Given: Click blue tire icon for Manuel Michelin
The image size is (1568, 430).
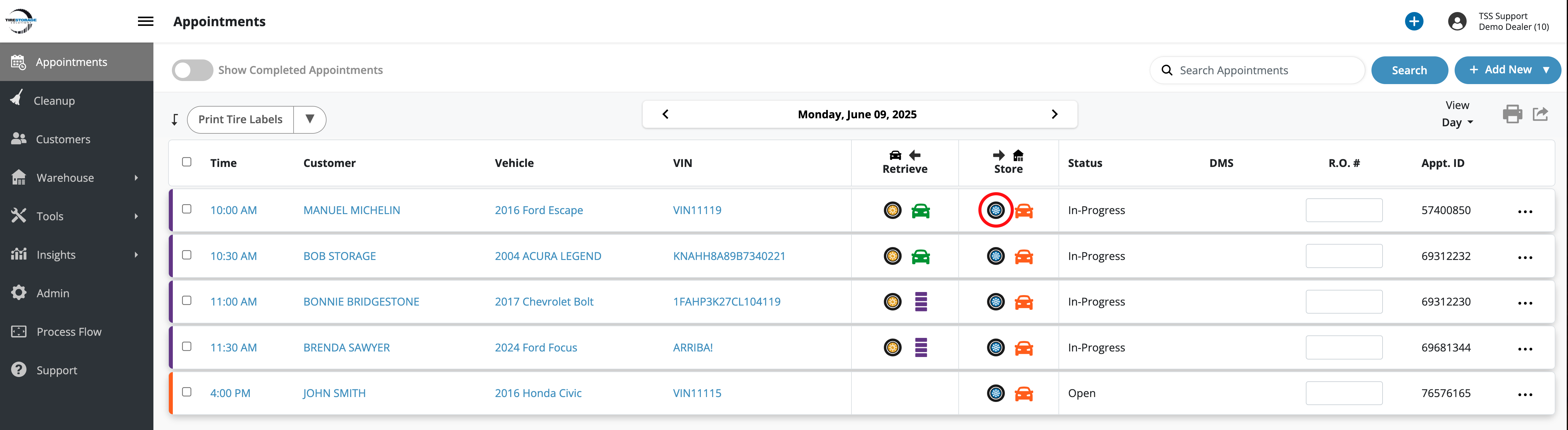Looking at the screenshot, I should pos(995,210).
